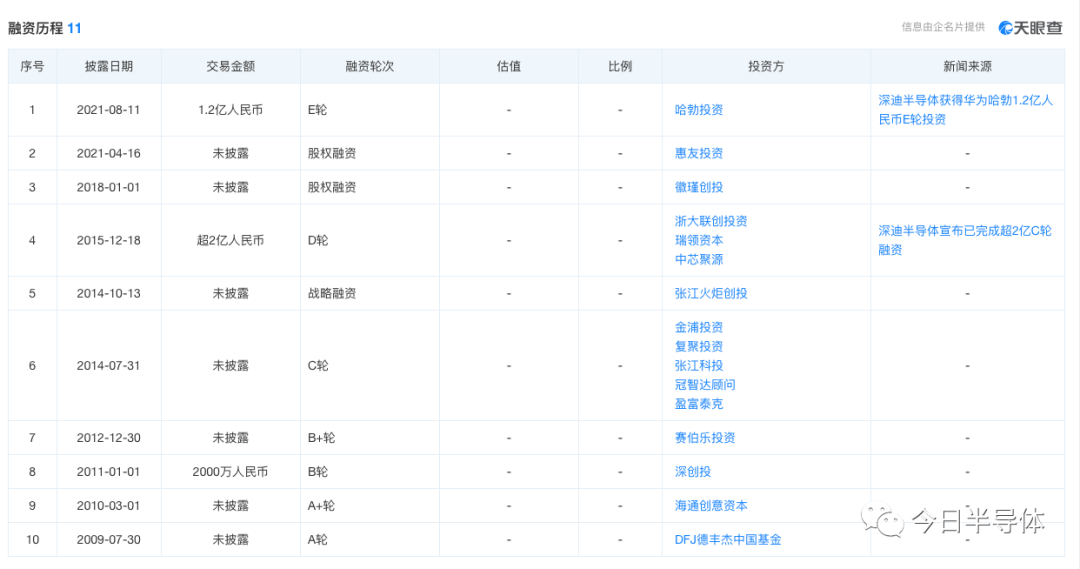Viewport: 1080px width, 569px height.
Task: Select amount cell 超2亿人民币
Action: 230,240
